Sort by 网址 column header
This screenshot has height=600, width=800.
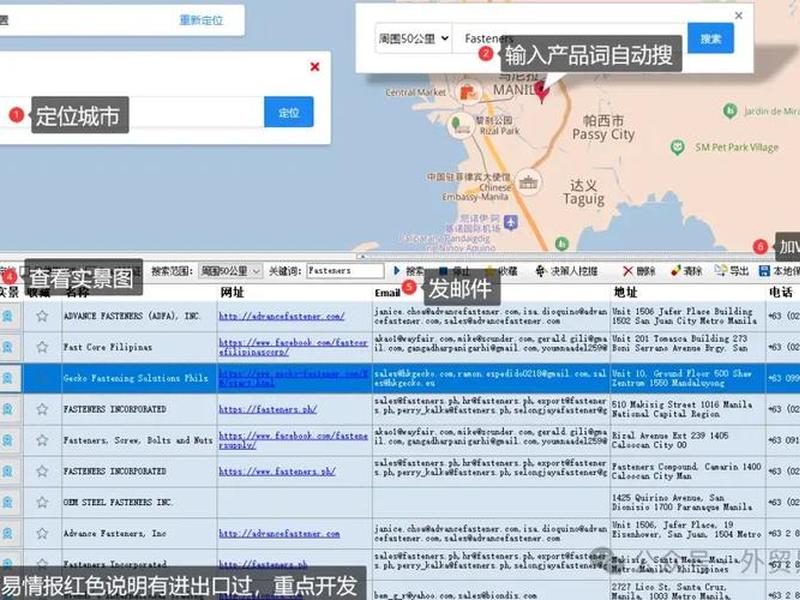pos(232,292)
